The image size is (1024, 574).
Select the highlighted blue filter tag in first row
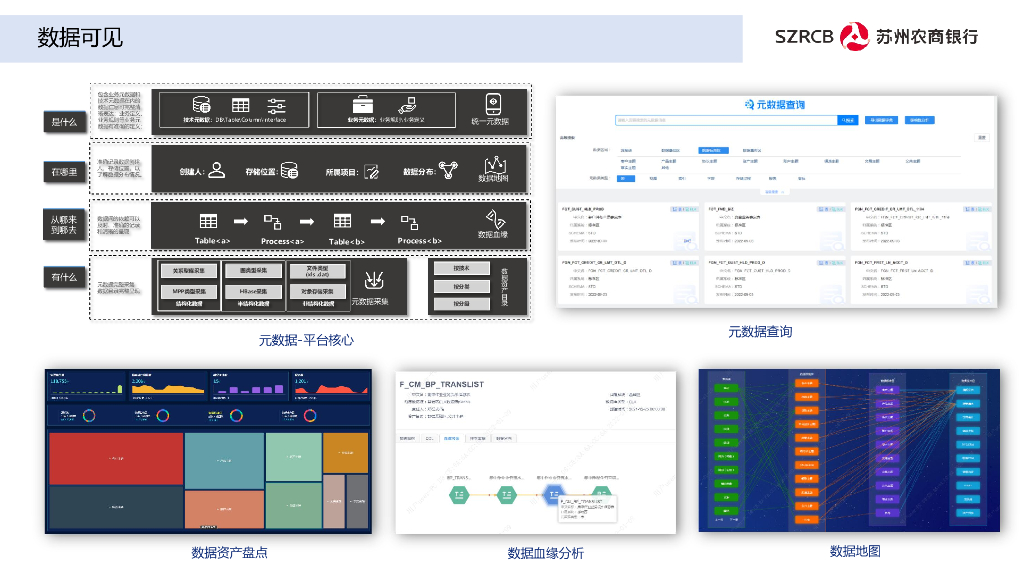(712, 150)
